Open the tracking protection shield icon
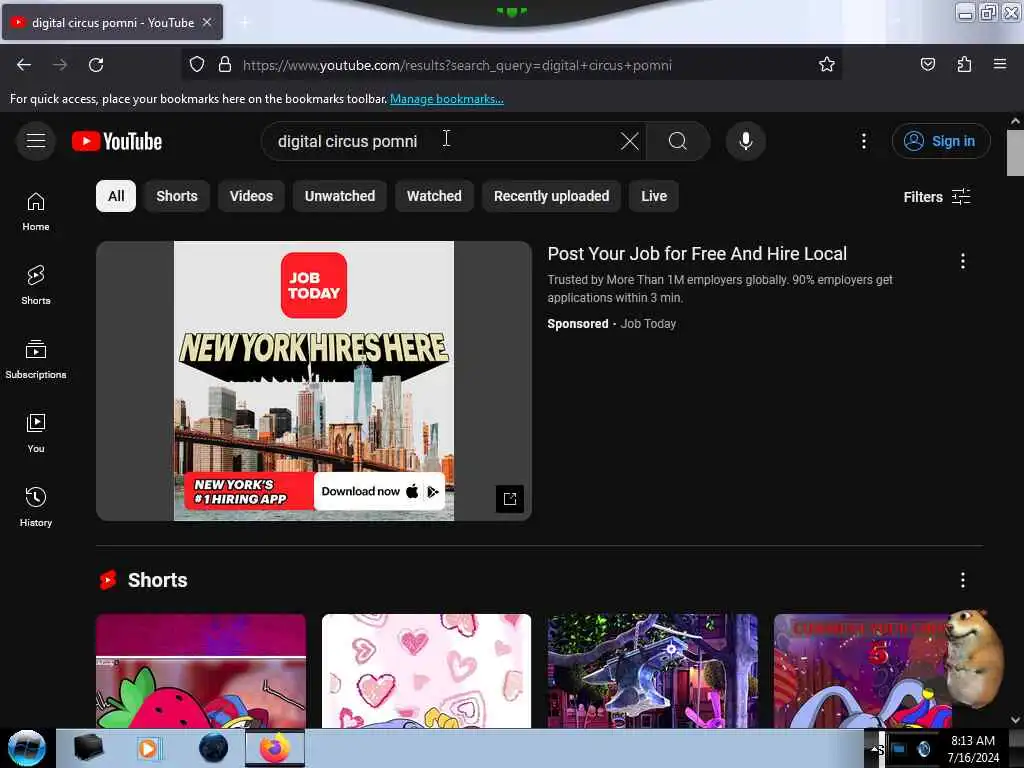1024x768 pixels. point(197,64)
